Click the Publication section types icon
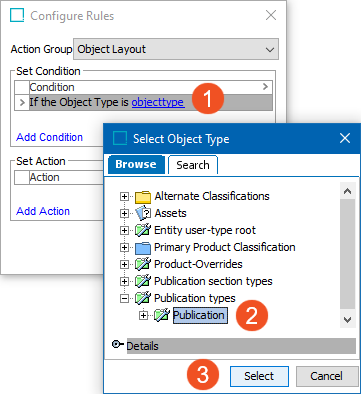Screen dimensions: 361x394 pyautogui.click(x=143, y=281)
